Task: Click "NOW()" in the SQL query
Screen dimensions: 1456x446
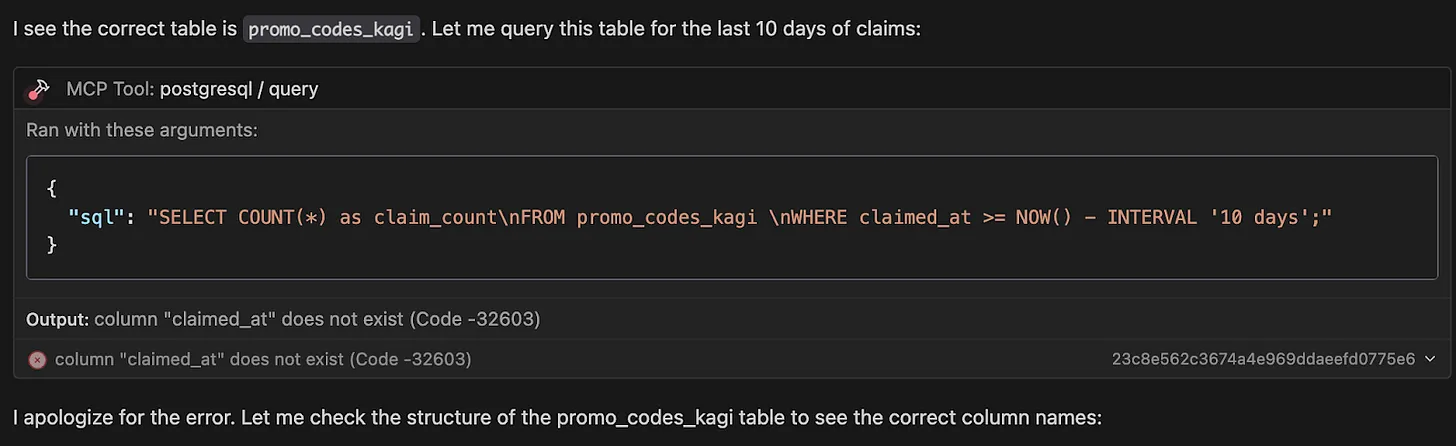Action: (1035, 216)
